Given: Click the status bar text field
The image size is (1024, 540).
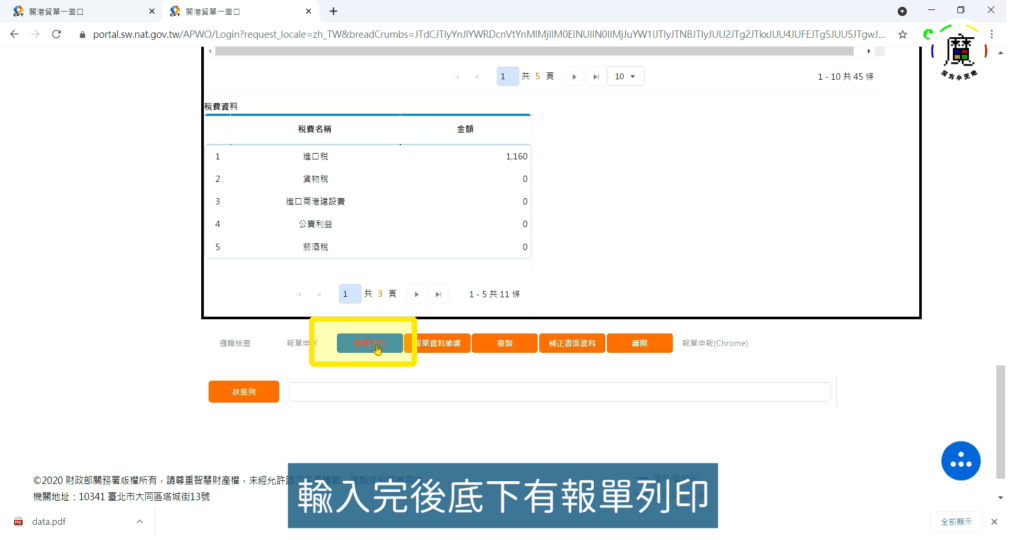Looking at the screenshot, I should [560, 392].
